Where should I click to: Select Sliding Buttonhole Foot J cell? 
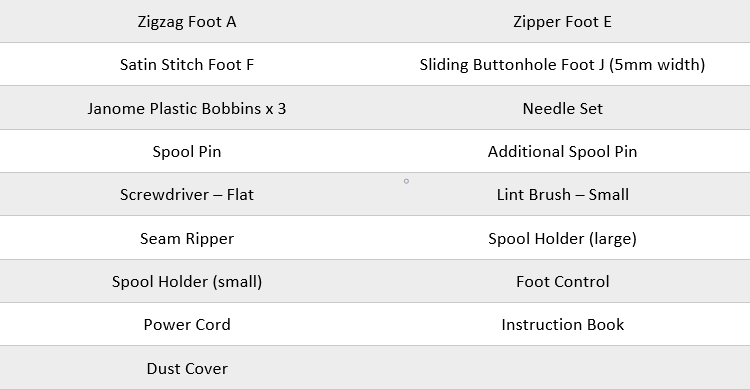(x=562, y=65)
